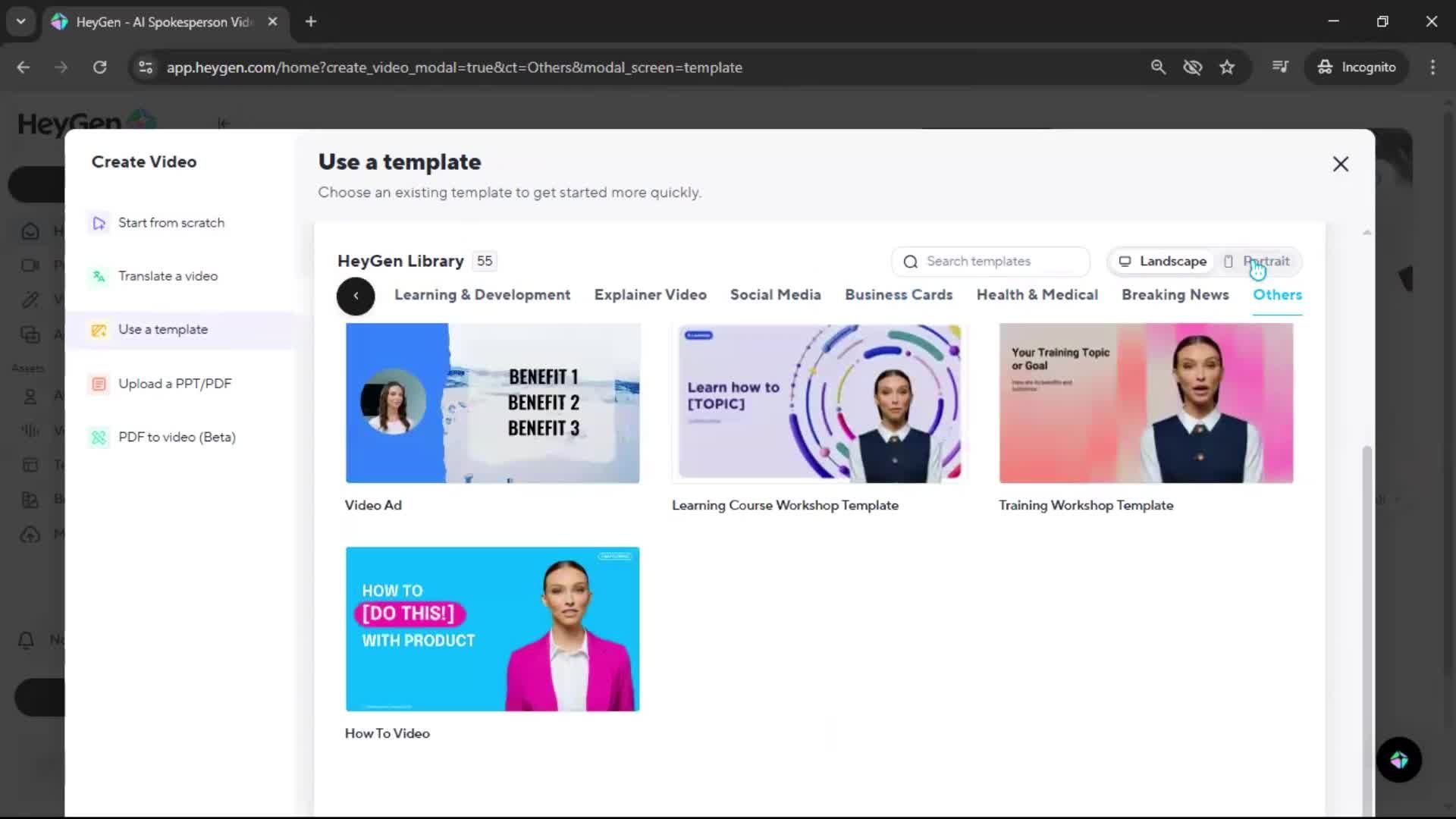This screenshot has height=819, width=1456.
Task: Select the Social Media category tab
Action: point(775,295)
